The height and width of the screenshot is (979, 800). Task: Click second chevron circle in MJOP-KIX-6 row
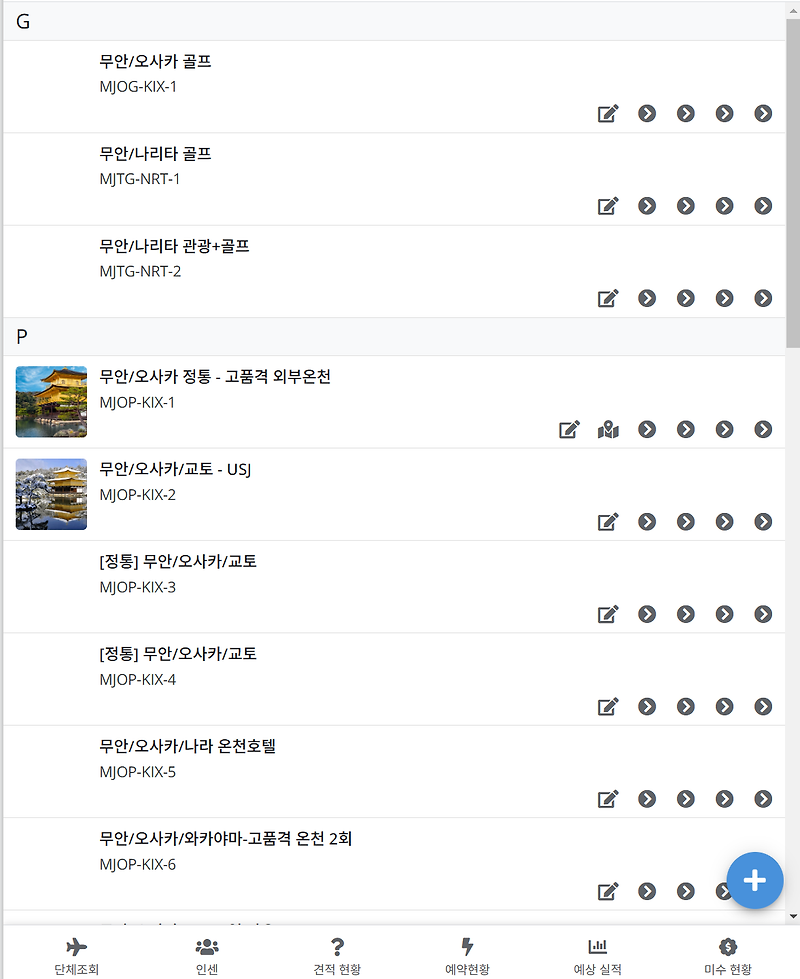coord(686,892)
